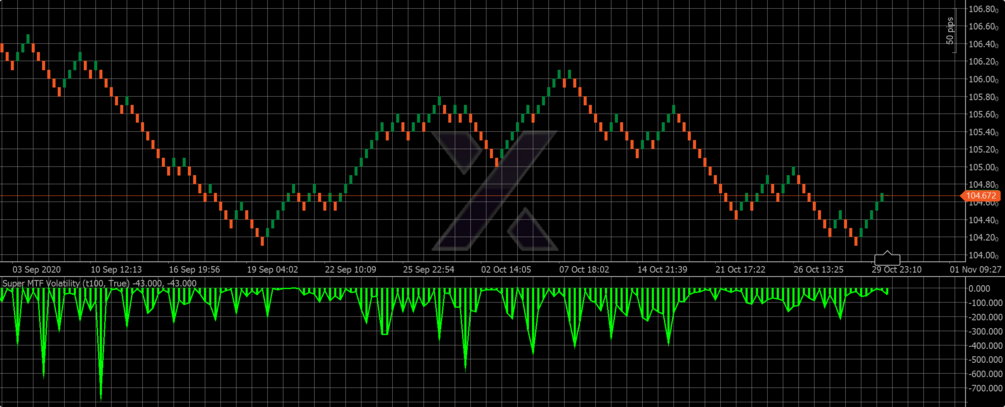The width and height of the screenshot is (1005, 407).
Task: Click the 16 Sep 19:56 time label
Action: click(194, 270)
